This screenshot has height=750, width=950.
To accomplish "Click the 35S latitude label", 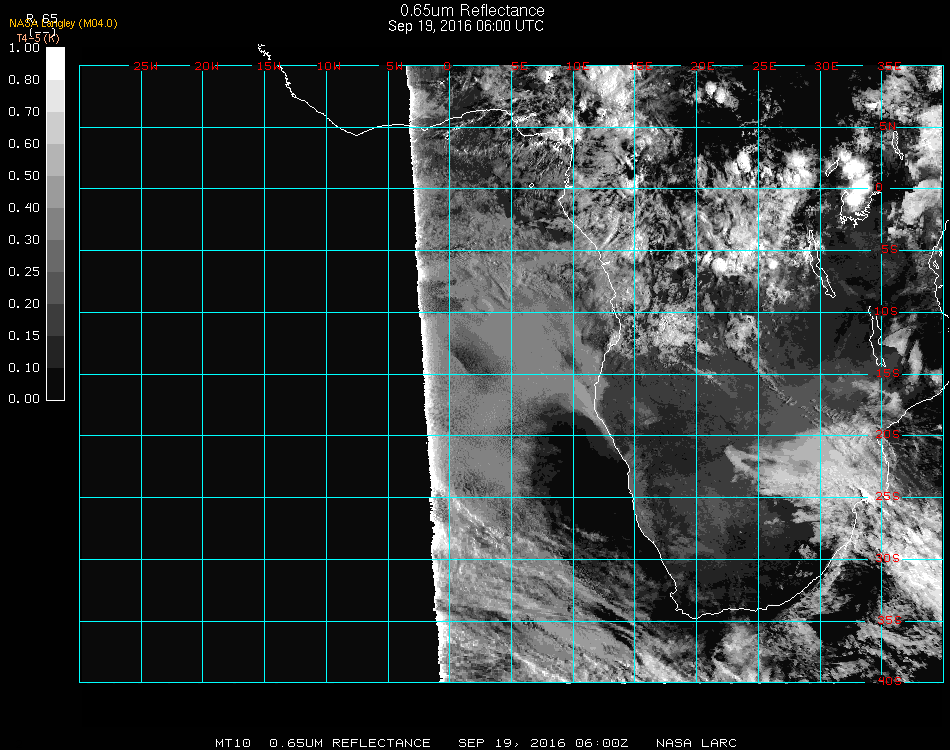I will [x=889, y=620].
